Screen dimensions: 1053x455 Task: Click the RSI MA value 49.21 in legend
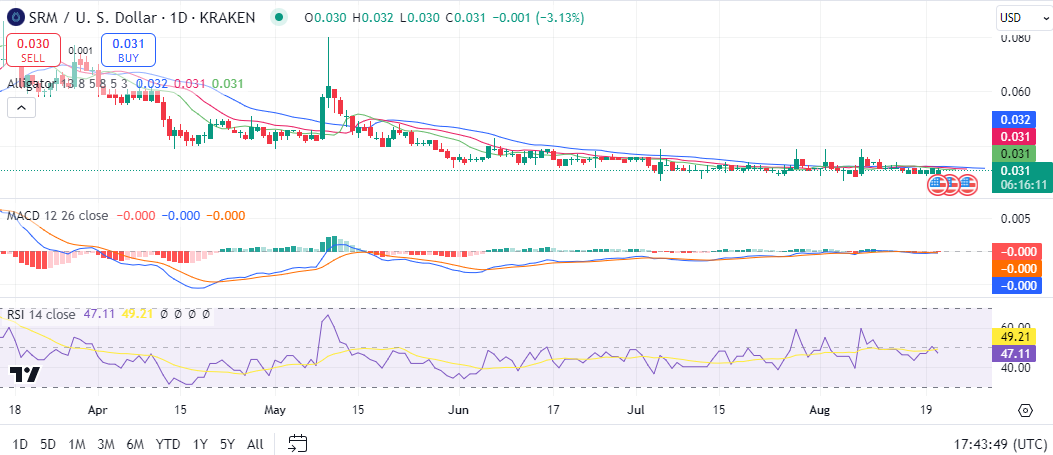pyautogui.click(x=137, y=313)
